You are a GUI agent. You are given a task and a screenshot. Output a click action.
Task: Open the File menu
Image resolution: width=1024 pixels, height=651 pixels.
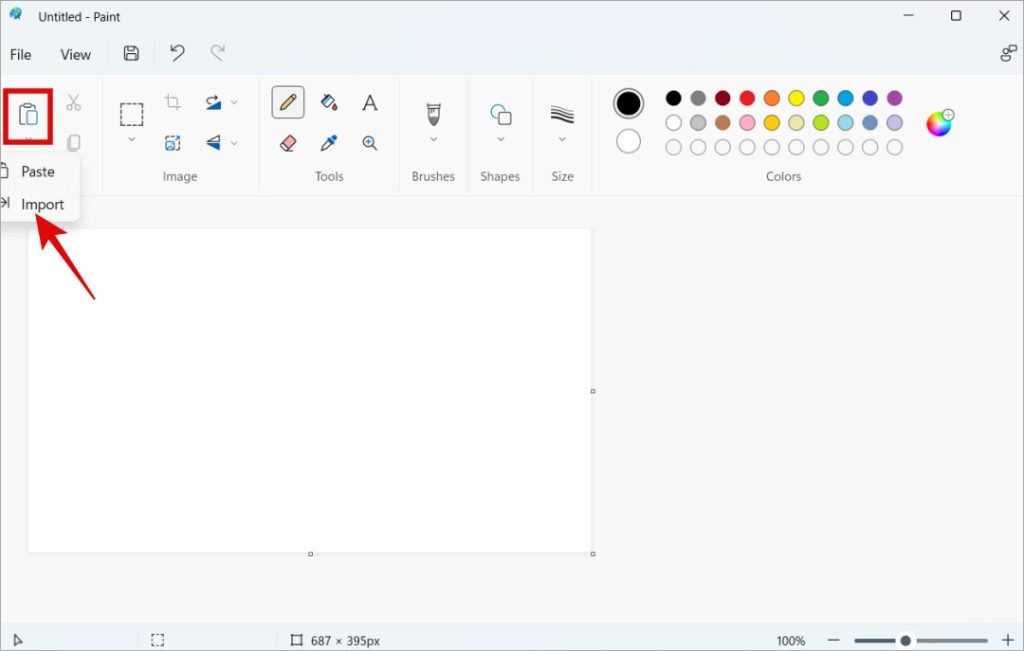point(20,54)
